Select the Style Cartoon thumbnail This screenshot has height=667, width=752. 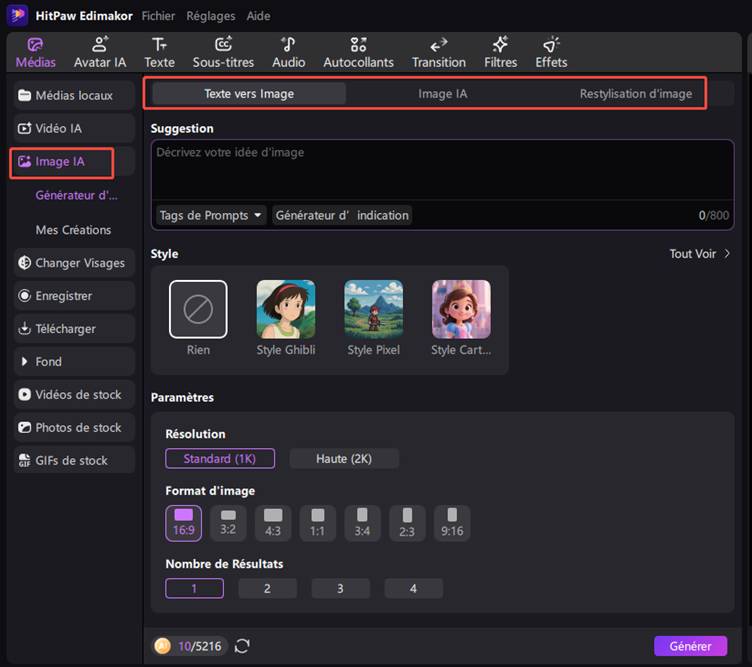[461, 309]
